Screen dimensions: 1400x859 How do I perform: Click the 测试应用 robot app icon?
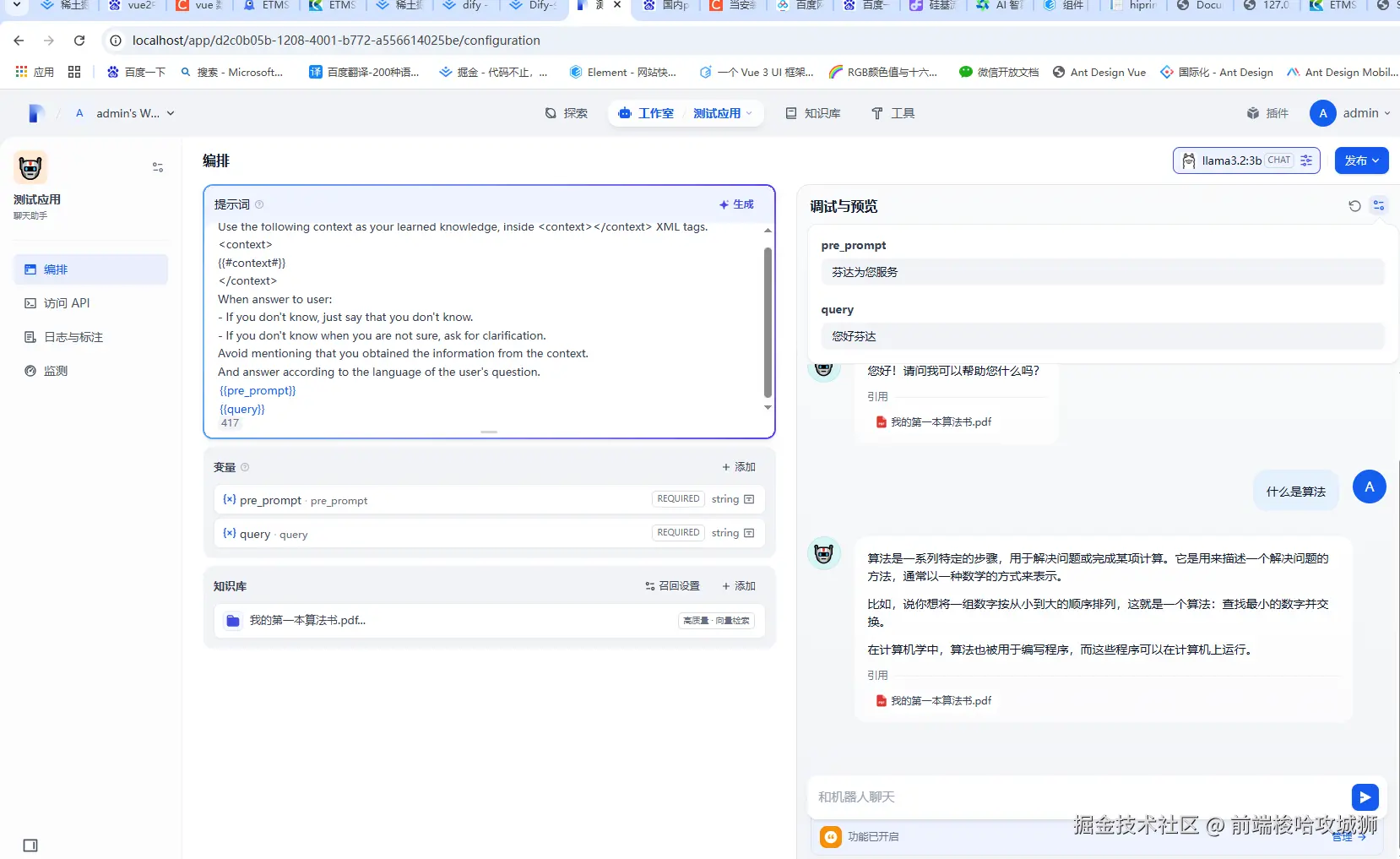pyautogui.click(x=30, y=168)
